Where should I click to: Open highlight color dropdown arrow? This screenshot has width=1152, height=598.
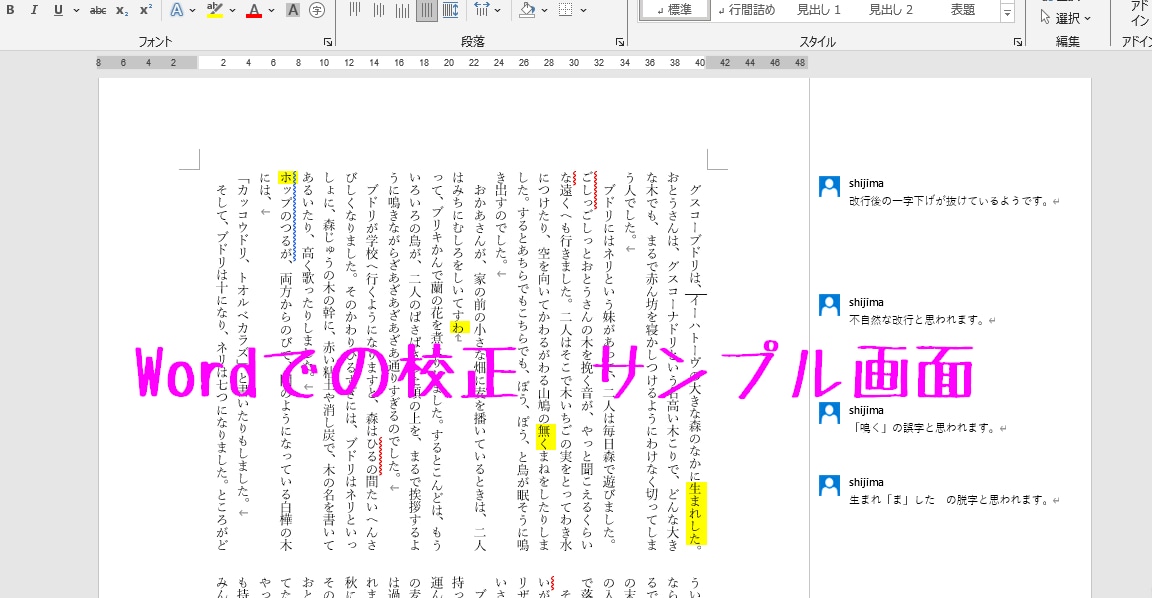point(232,10)
